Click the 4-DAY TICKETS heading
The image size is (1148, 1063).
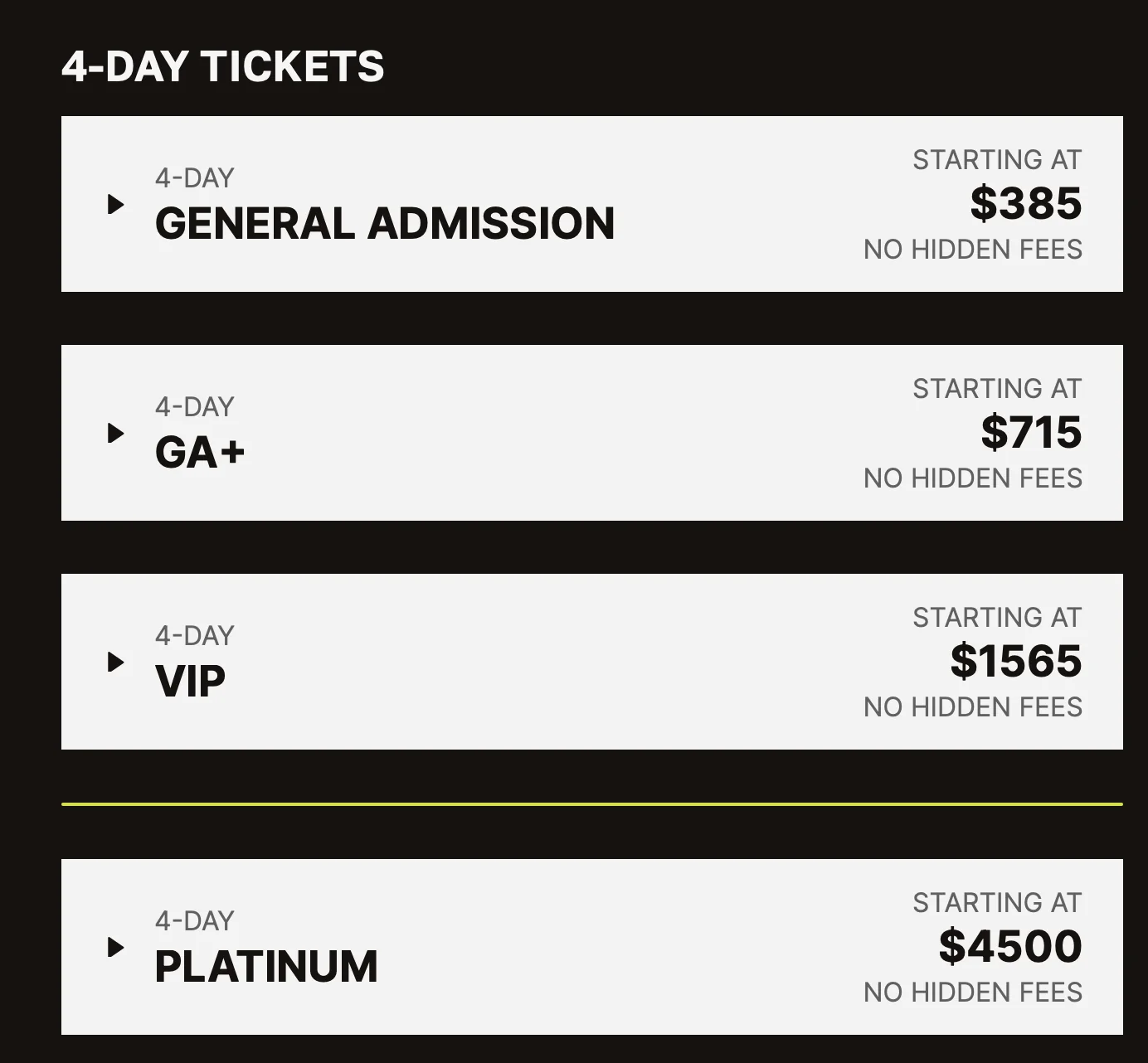pos(224,68)
